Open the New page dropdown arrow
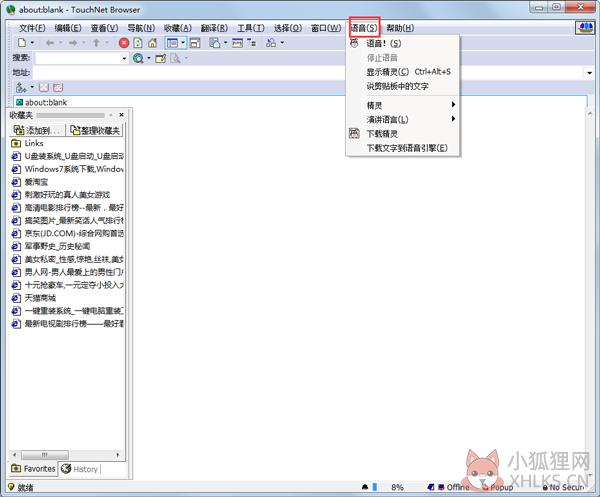Viewport: 600px width, 497px height. [x=32, y=43]
